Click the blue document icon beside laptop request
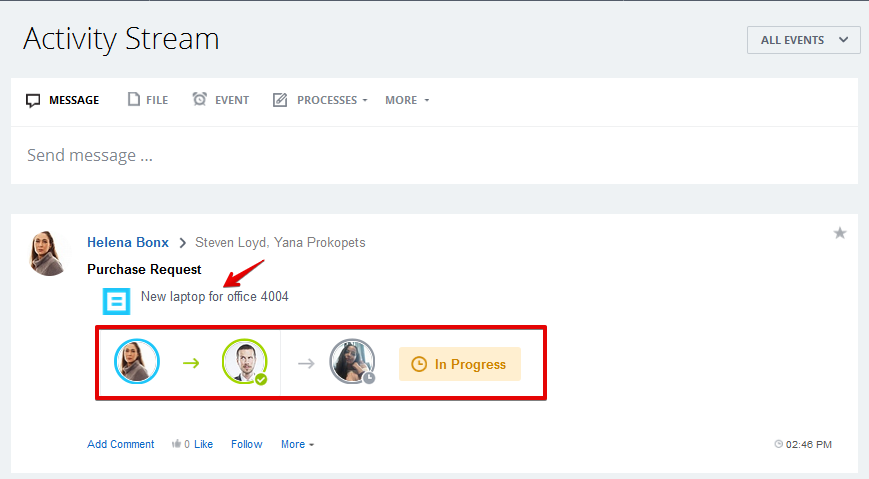The height and width of the screenshot is (479, 869). [116, 301]
